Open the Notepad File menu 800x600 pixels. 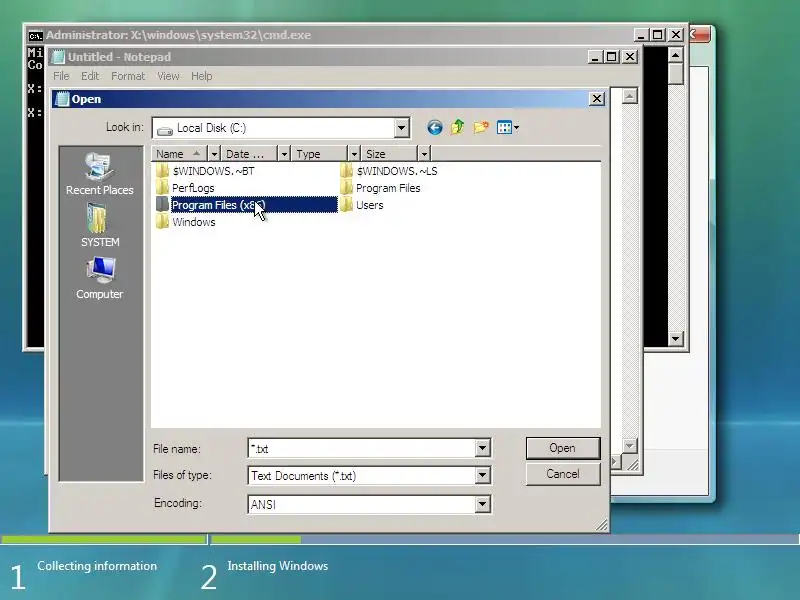click(61, 76)
